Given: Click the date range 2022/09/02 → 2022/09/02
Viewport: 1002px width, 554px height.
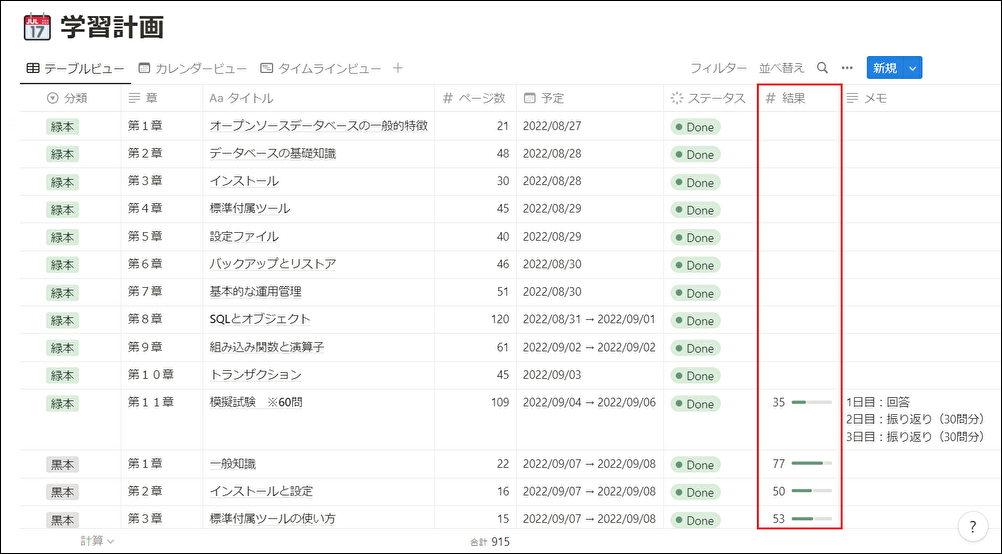Looking at the screenshot, I should coord(589,347).
